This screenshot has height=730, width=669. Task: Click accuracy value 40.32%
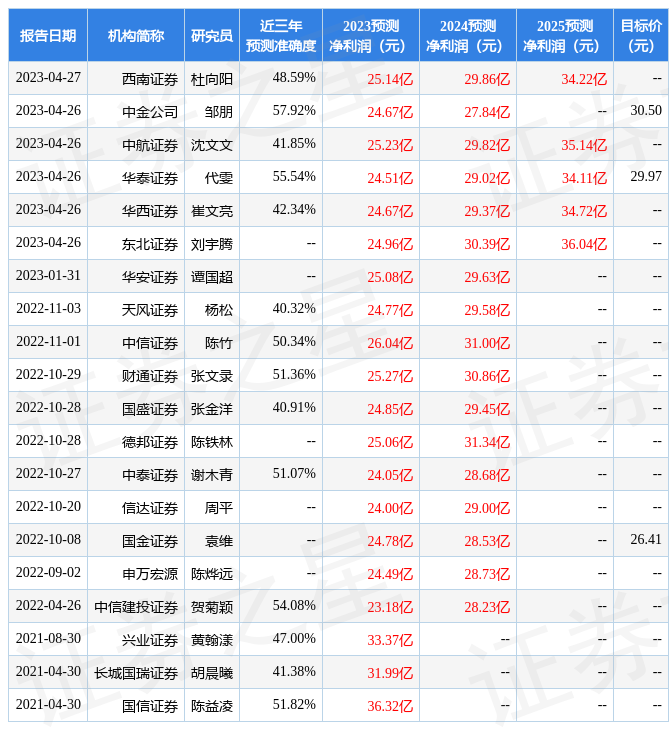pyautogui.click(x=294, y=308)
